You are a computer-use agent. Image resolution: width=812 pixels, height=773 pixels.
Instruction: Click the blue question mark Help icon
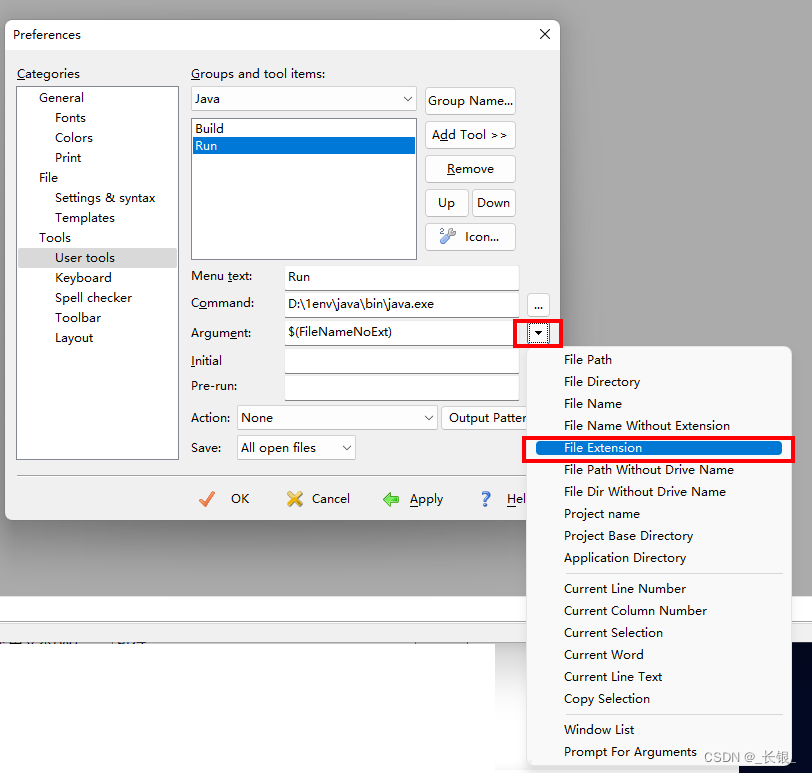[485, 498]
